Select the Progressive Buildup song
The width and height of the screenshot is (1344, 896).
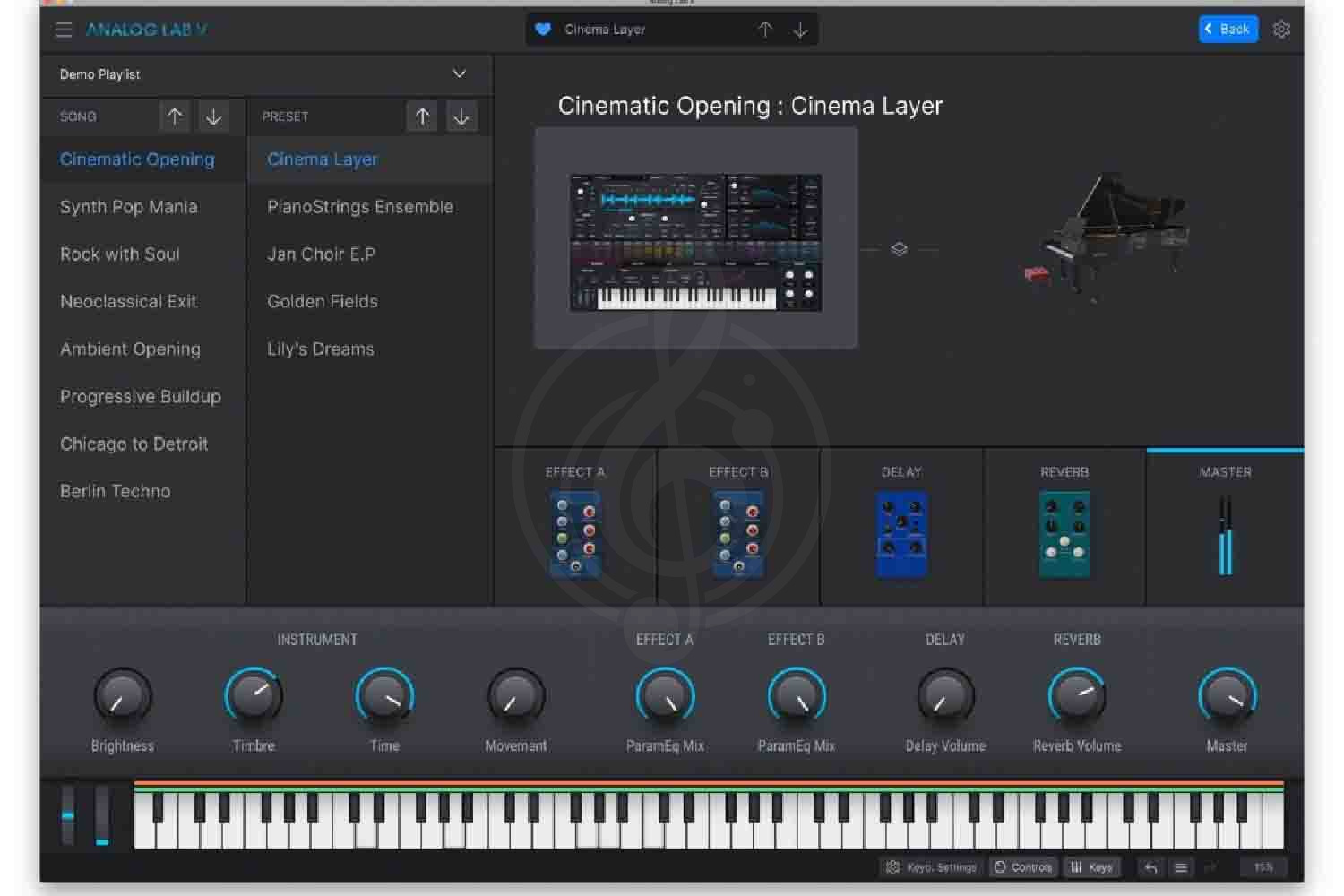click(x=142, y=397)
